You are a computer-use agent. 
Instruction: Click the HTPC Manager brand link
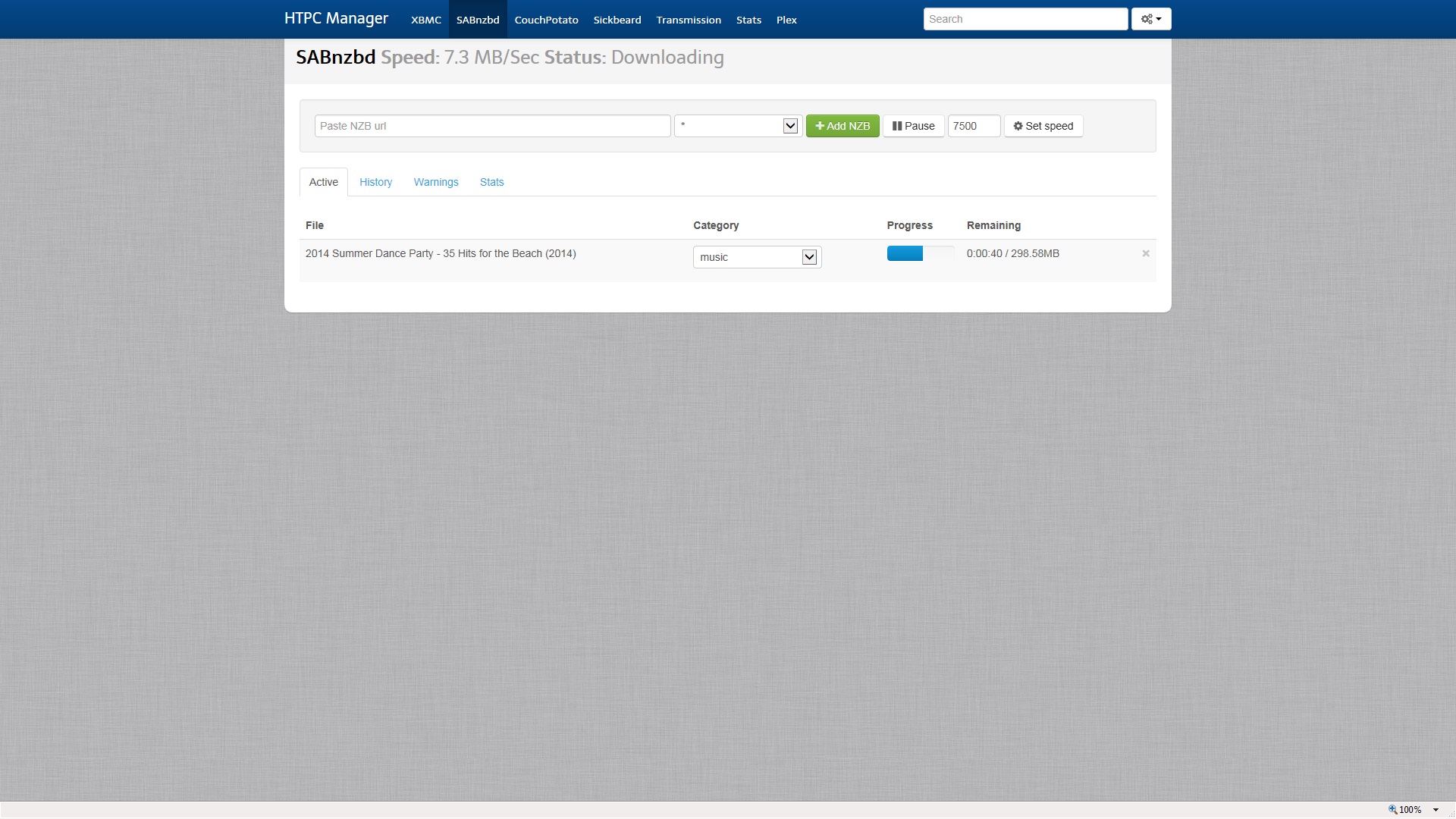(x=336, y=18)
